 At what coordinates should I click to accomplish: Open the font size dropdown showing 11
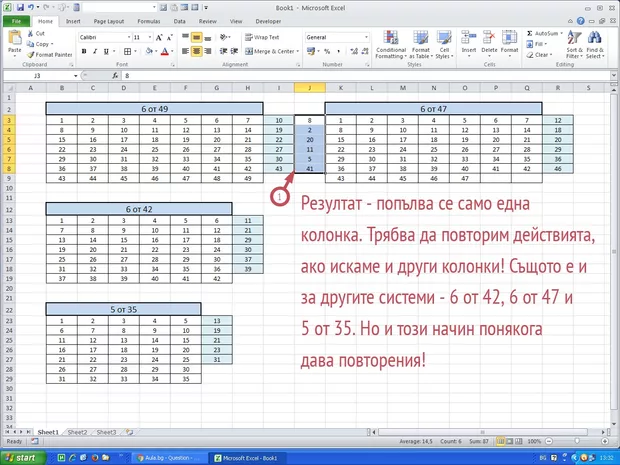pyautogui.click(x=150, y=38)
